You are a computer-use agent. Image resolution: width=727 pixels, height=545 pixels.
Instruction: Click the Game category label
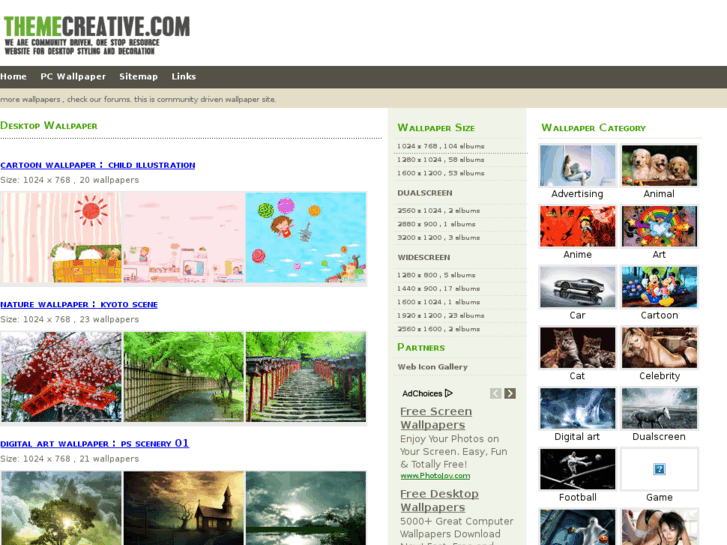coord(659,498)
